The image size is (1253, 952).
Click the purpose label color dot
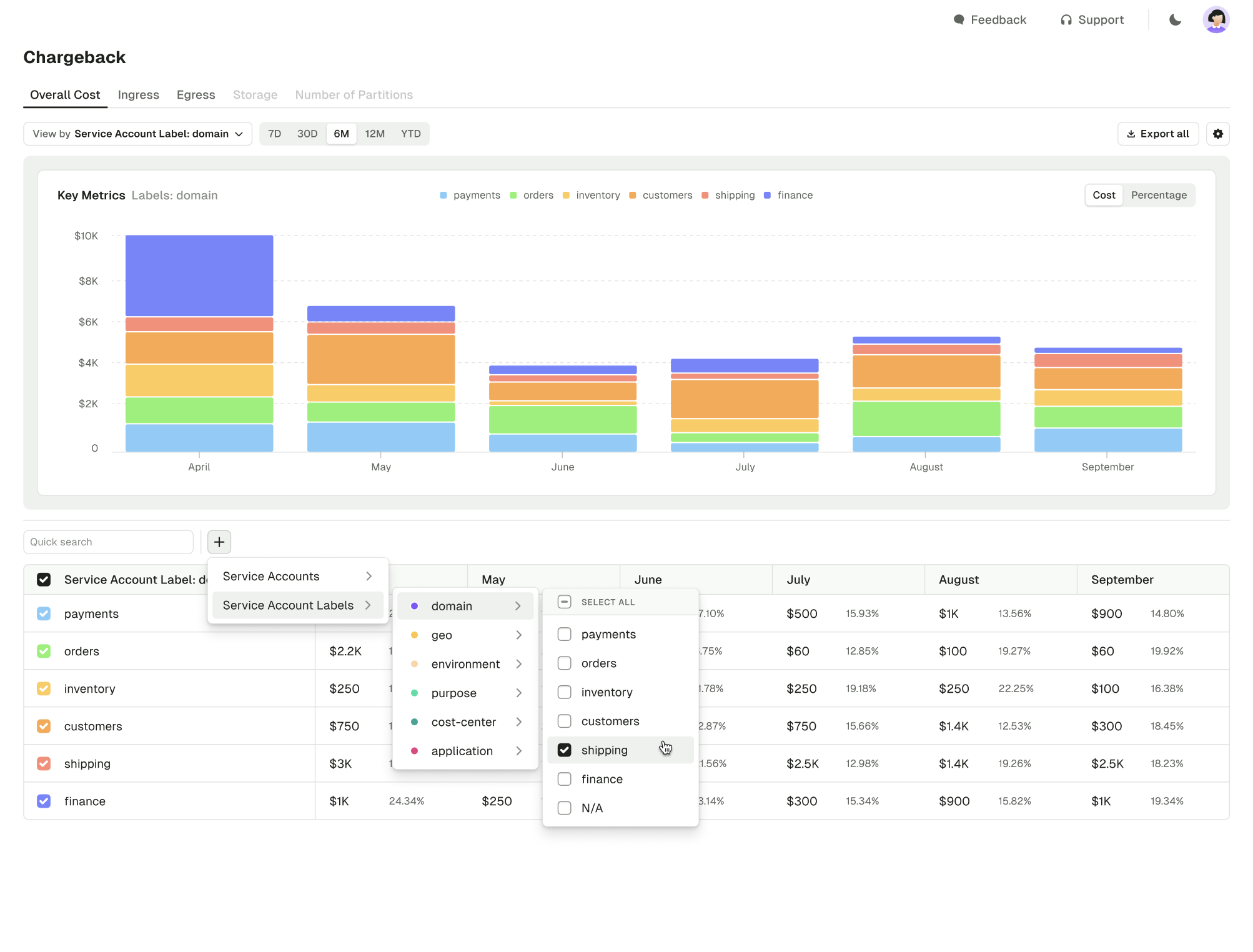coord(415,693)
